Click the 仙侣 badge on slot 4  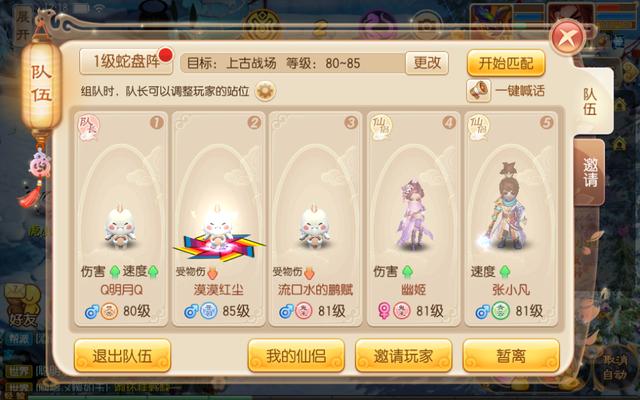click(x=381, y=128)
